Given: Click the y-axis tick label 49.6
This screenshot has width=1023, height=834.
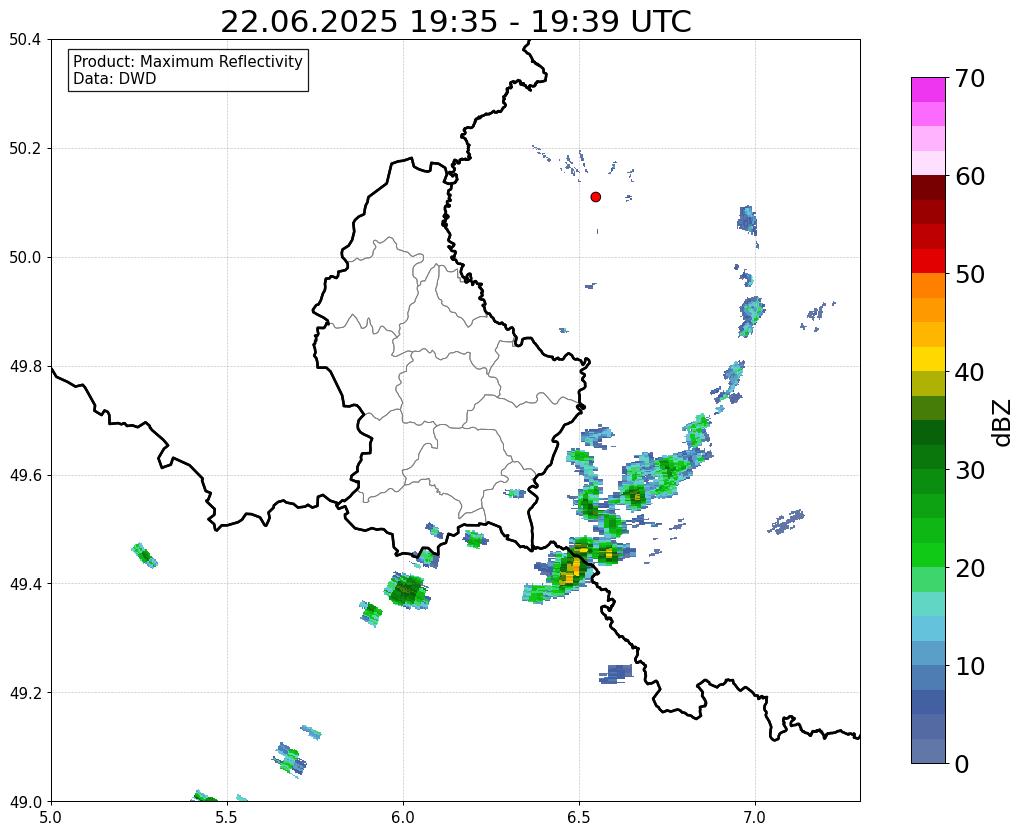Looking at the screenshot, I should pyautogui.click(x=25, y=475).
